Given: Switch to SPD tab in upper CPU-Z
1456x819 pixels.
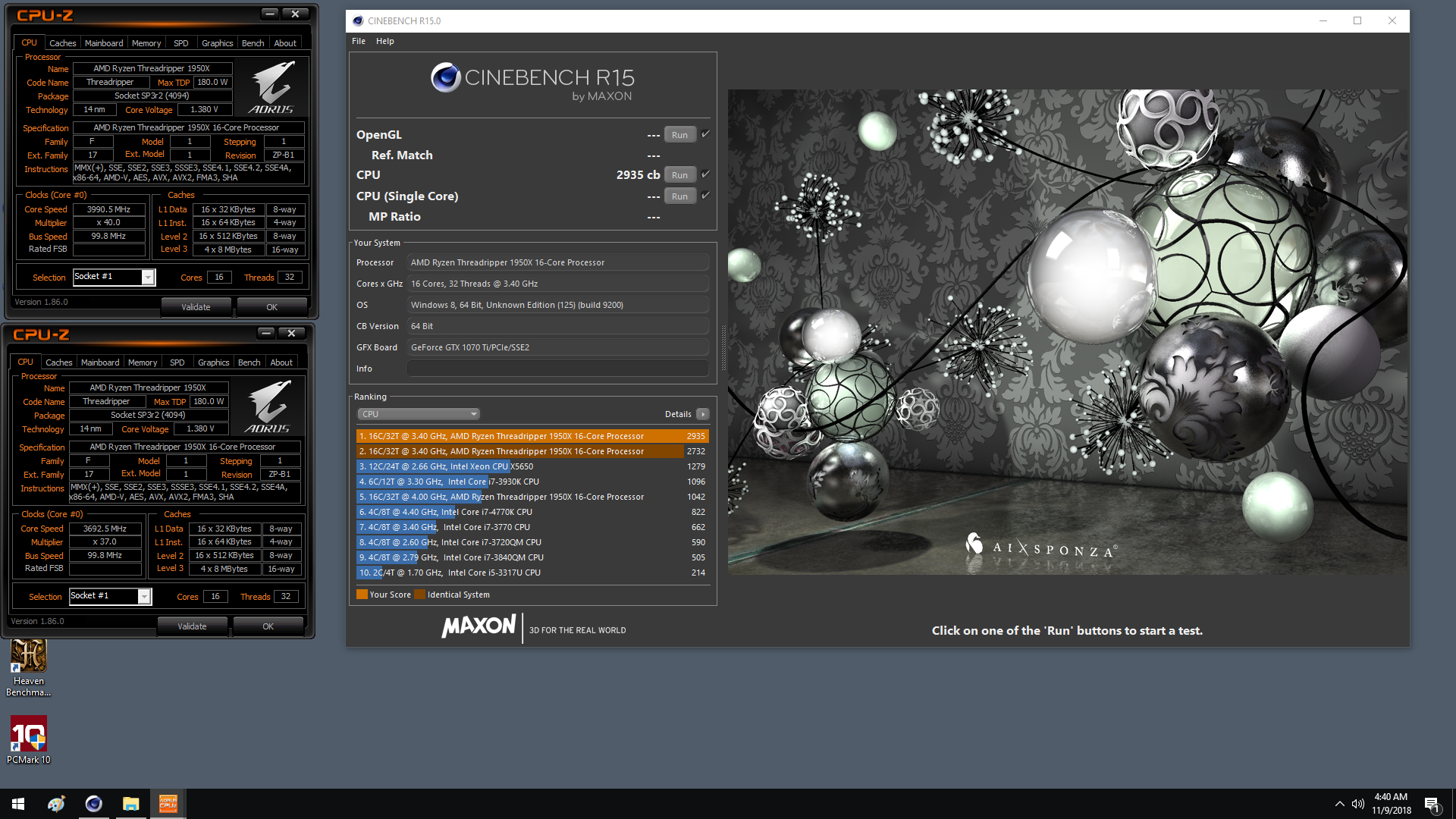Looking at the screenshot, I should click(180, 43).
